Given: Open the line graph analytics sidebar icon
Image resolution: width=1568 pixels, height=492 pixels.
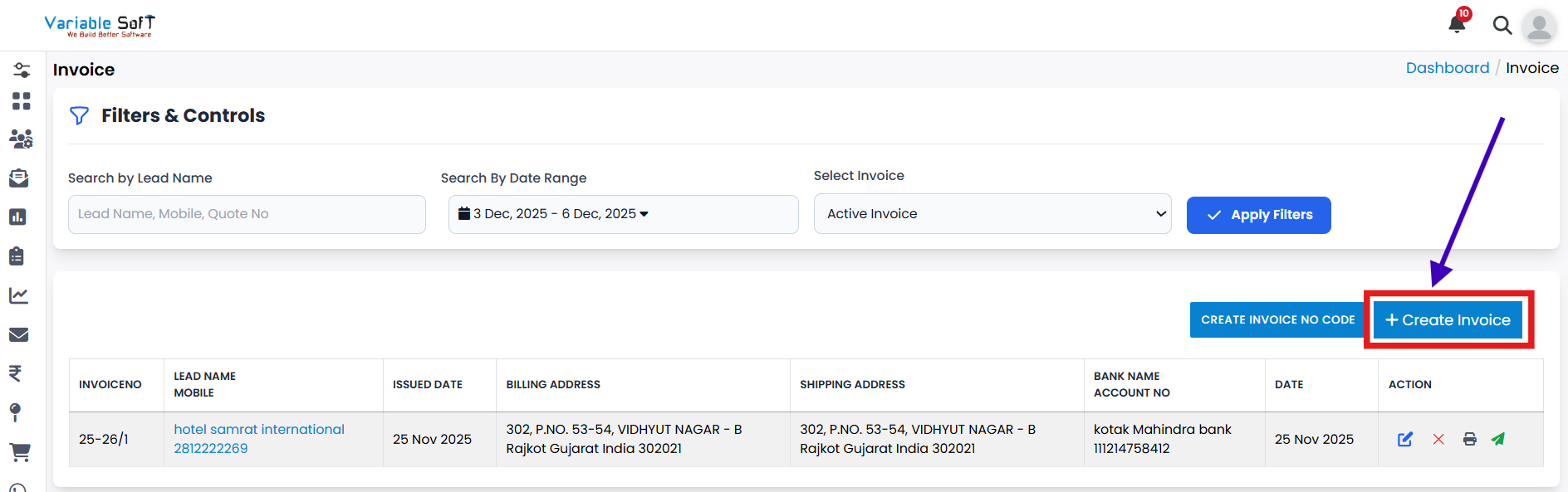Looking at the screenshot, I should coord(18,295).
